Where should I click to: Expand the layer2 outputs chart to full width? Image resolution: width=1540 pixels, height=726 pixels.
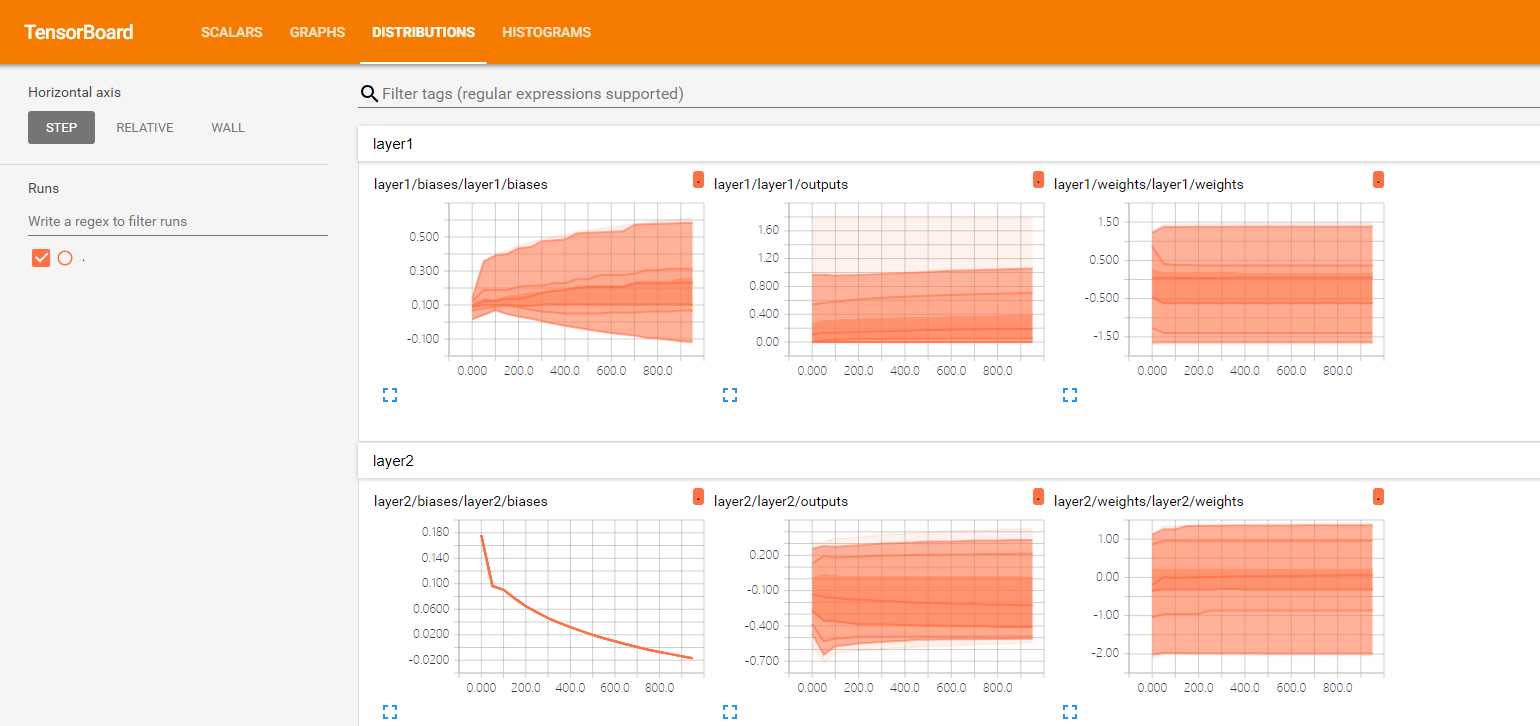point(730,712)
